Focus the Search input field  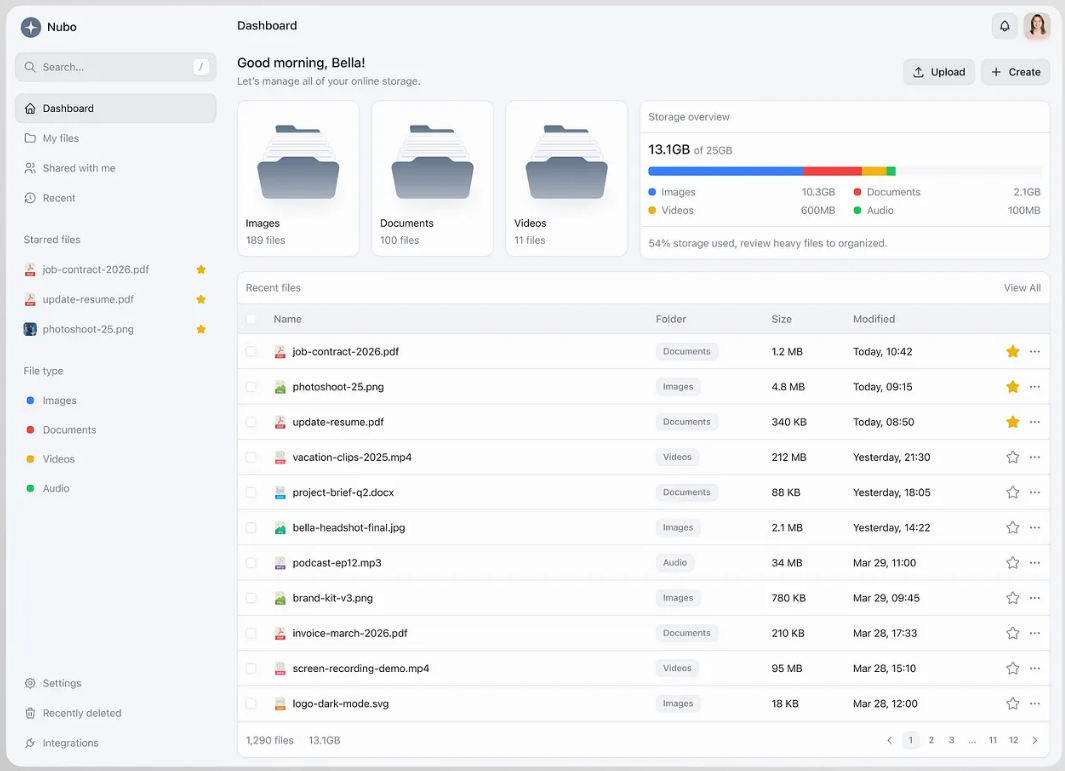pyautogui.click(x=115, y=67)
